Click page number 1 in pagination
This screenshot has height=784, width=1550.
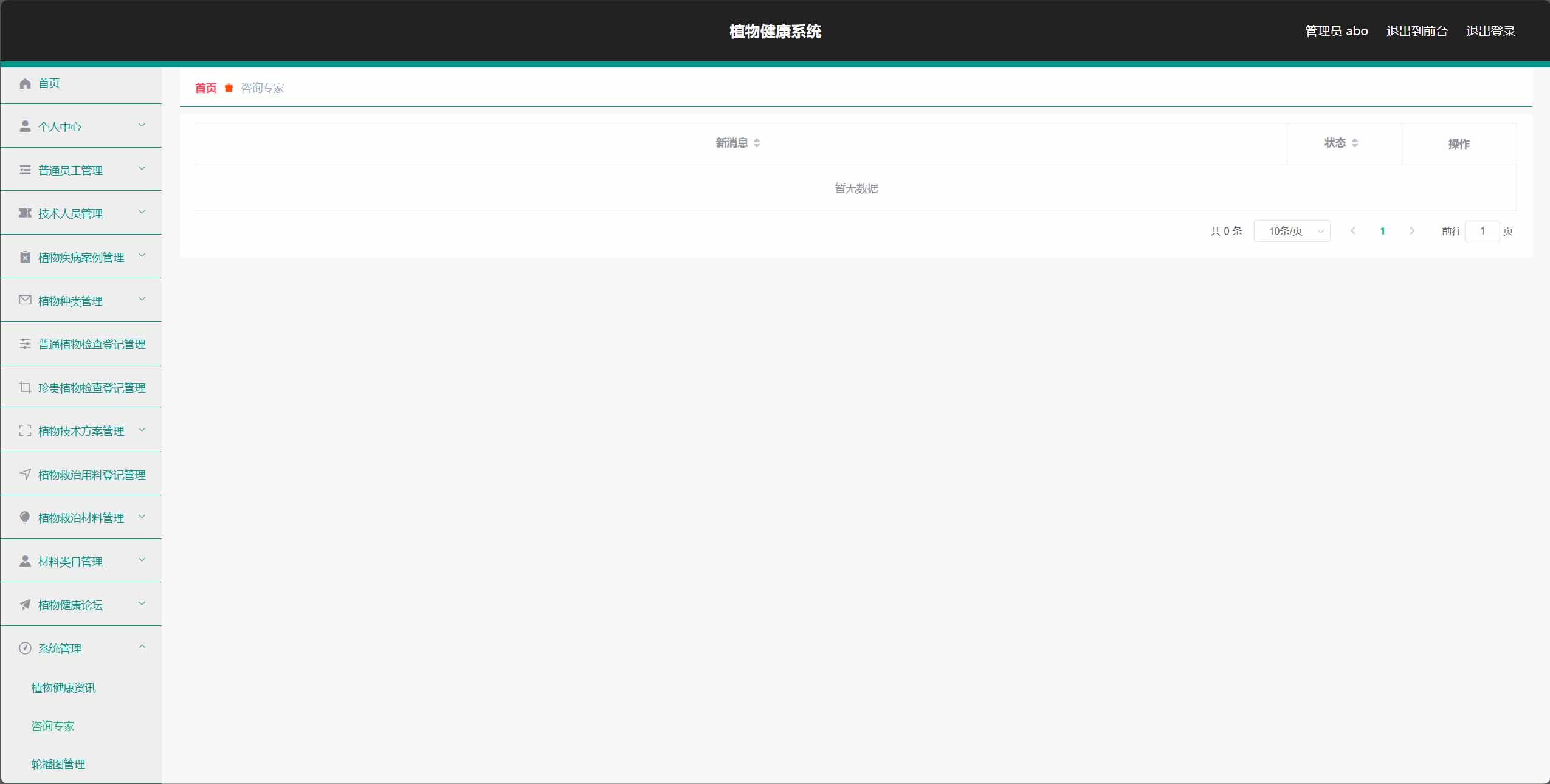(1382, 231)
